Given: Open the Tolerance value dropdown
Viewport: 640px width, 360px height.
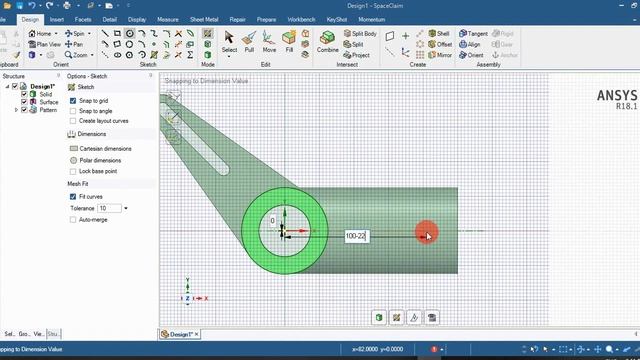Looking at the screenshot, I should click(x=126, y=208).
